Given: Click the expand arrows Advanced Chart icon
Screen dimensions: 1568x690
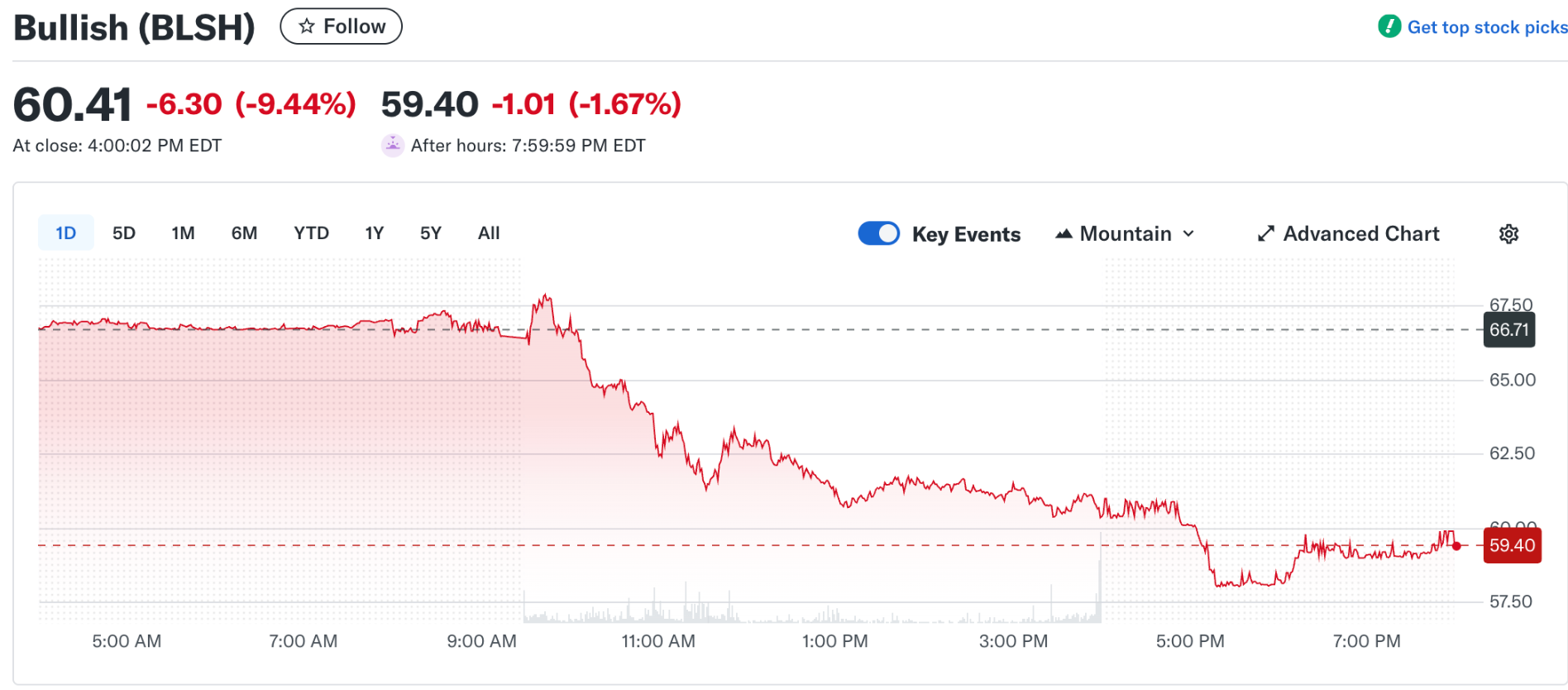Looking at the screenshot, I should coord(1265,234).
